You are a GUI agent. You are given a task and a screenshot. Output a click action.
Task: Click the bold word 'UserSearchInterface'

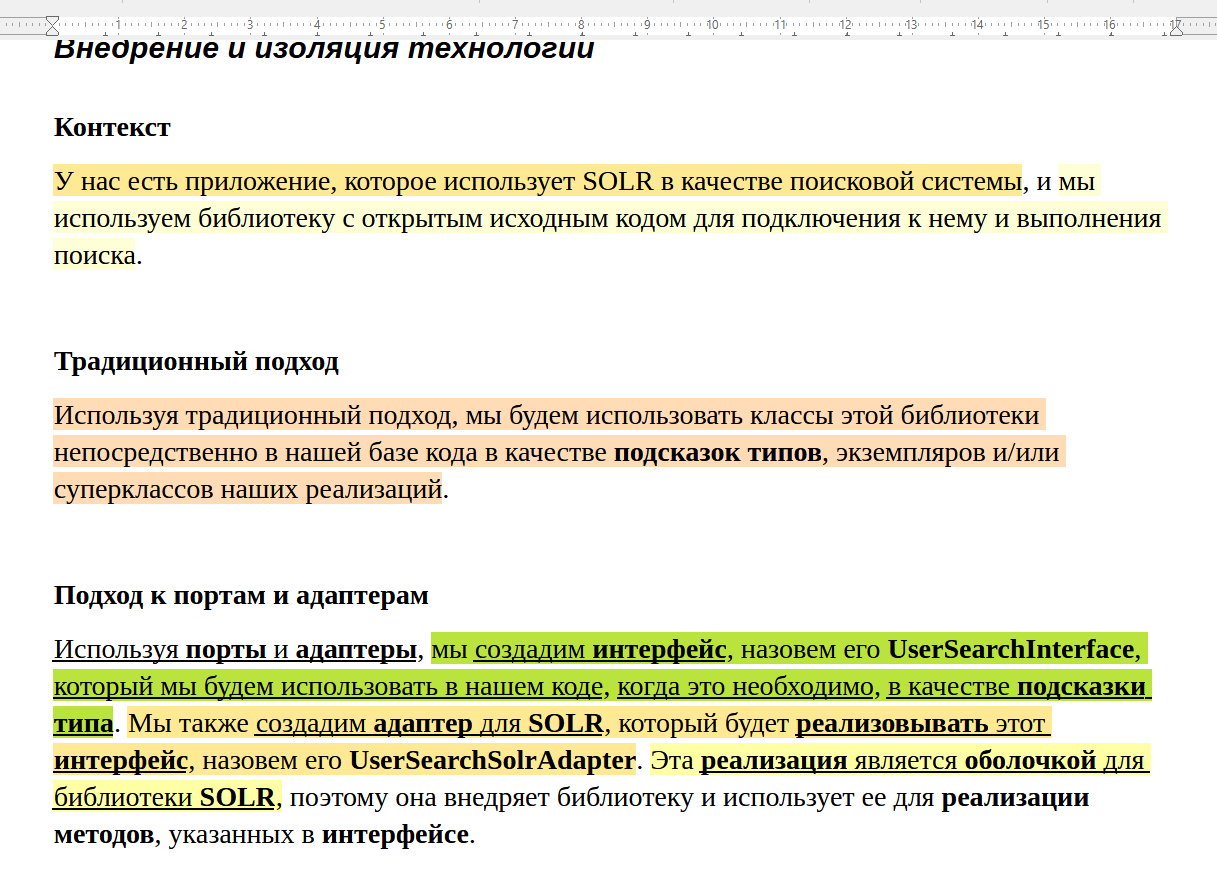point(1010,650)
